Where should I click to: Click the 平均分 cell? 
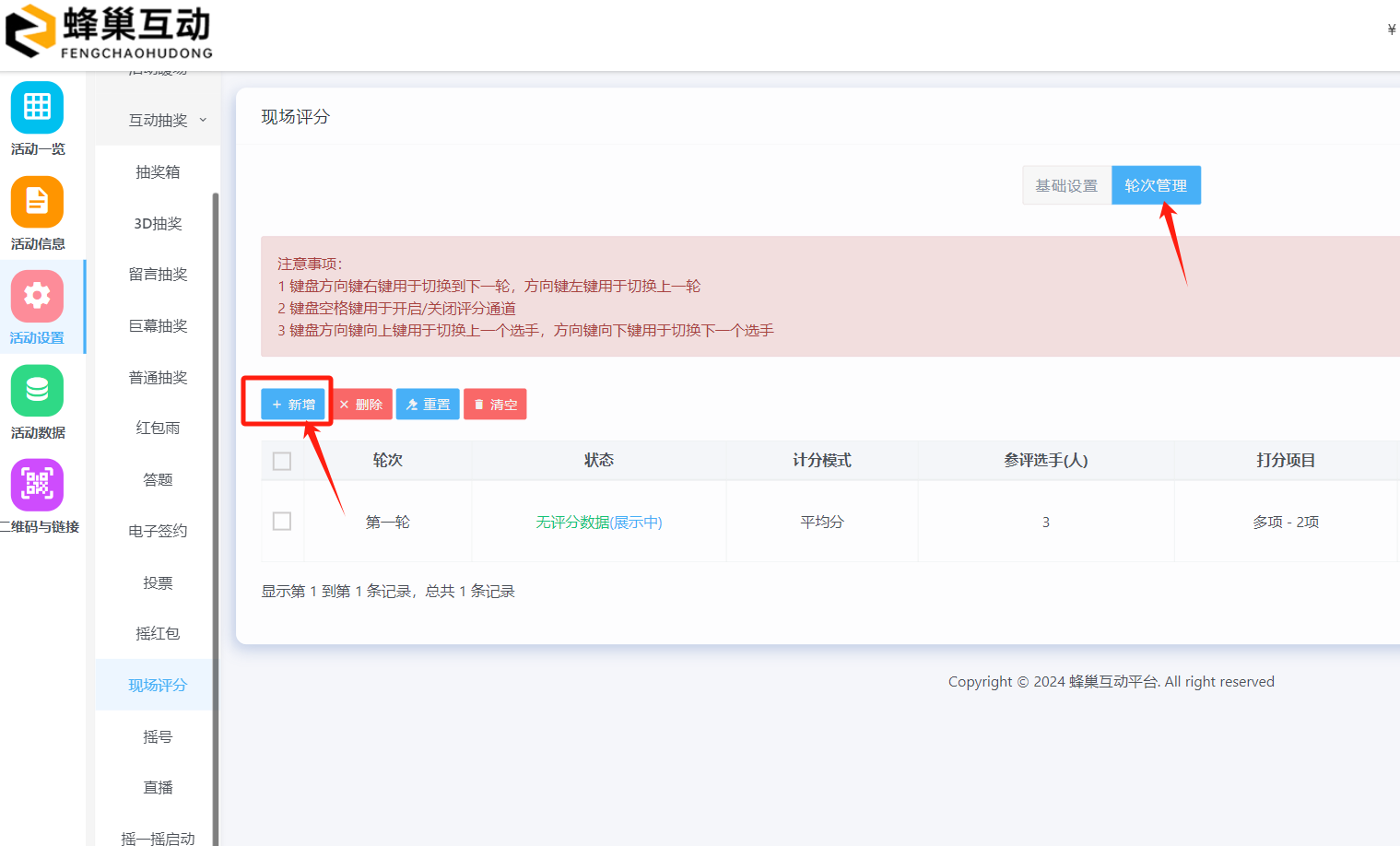[822, 522]
